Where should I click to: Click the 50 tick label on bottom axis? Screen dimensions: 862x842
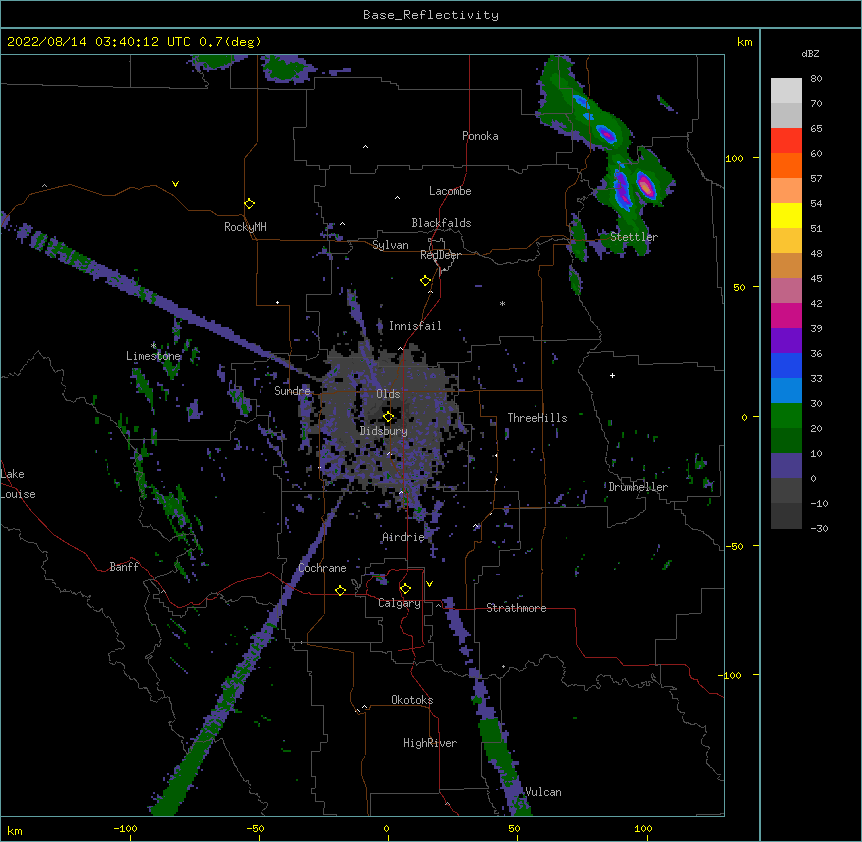click(514, 828)
